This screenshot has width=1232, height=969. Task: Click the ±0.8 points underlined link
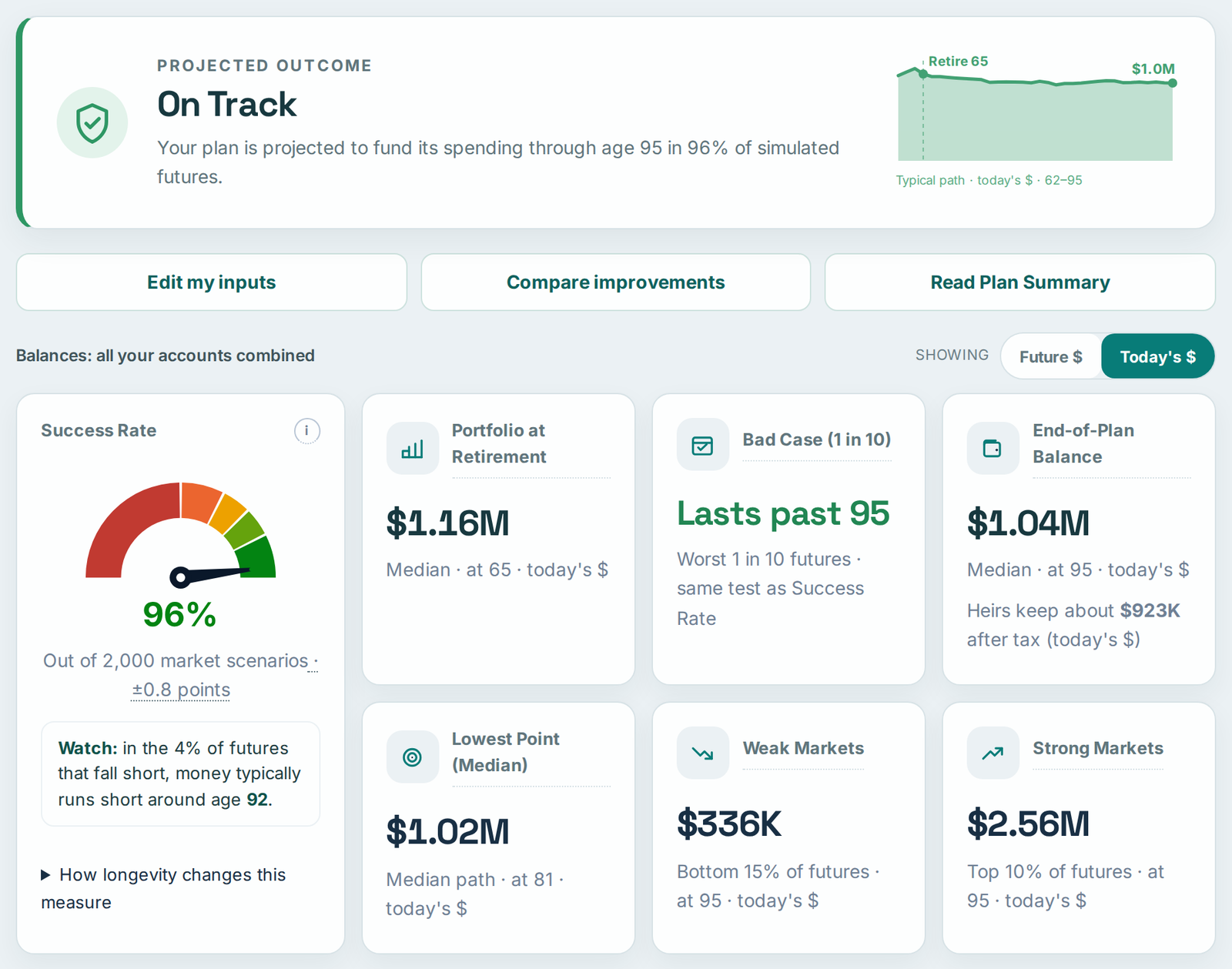181,690
